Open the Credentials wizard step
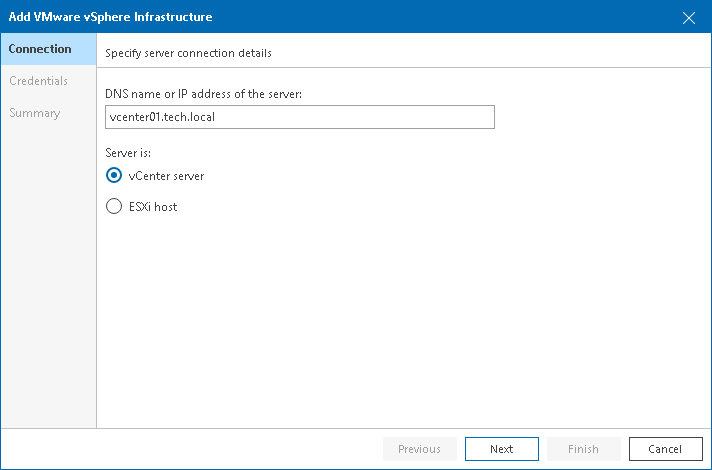Screen dimensions: 712x470 point(39,81)
